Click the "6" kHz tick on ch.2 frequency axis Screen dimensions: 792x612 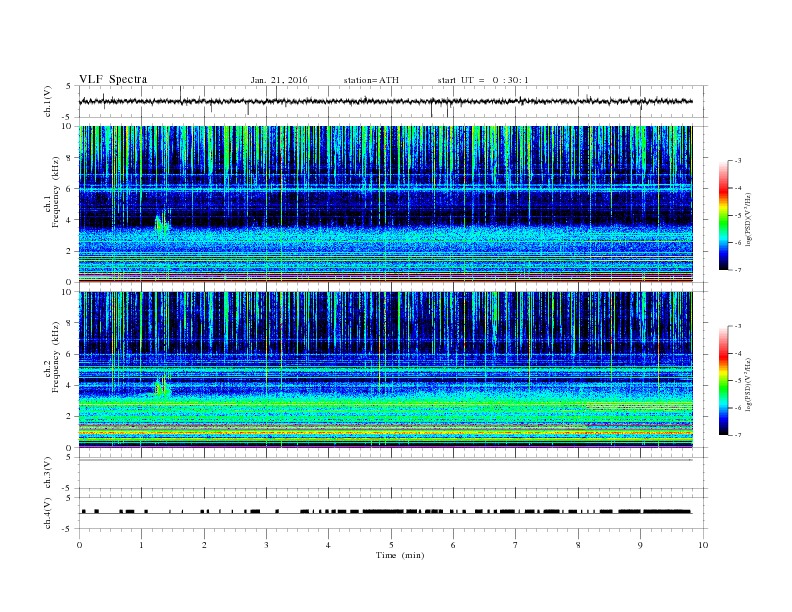coord(69,354)
